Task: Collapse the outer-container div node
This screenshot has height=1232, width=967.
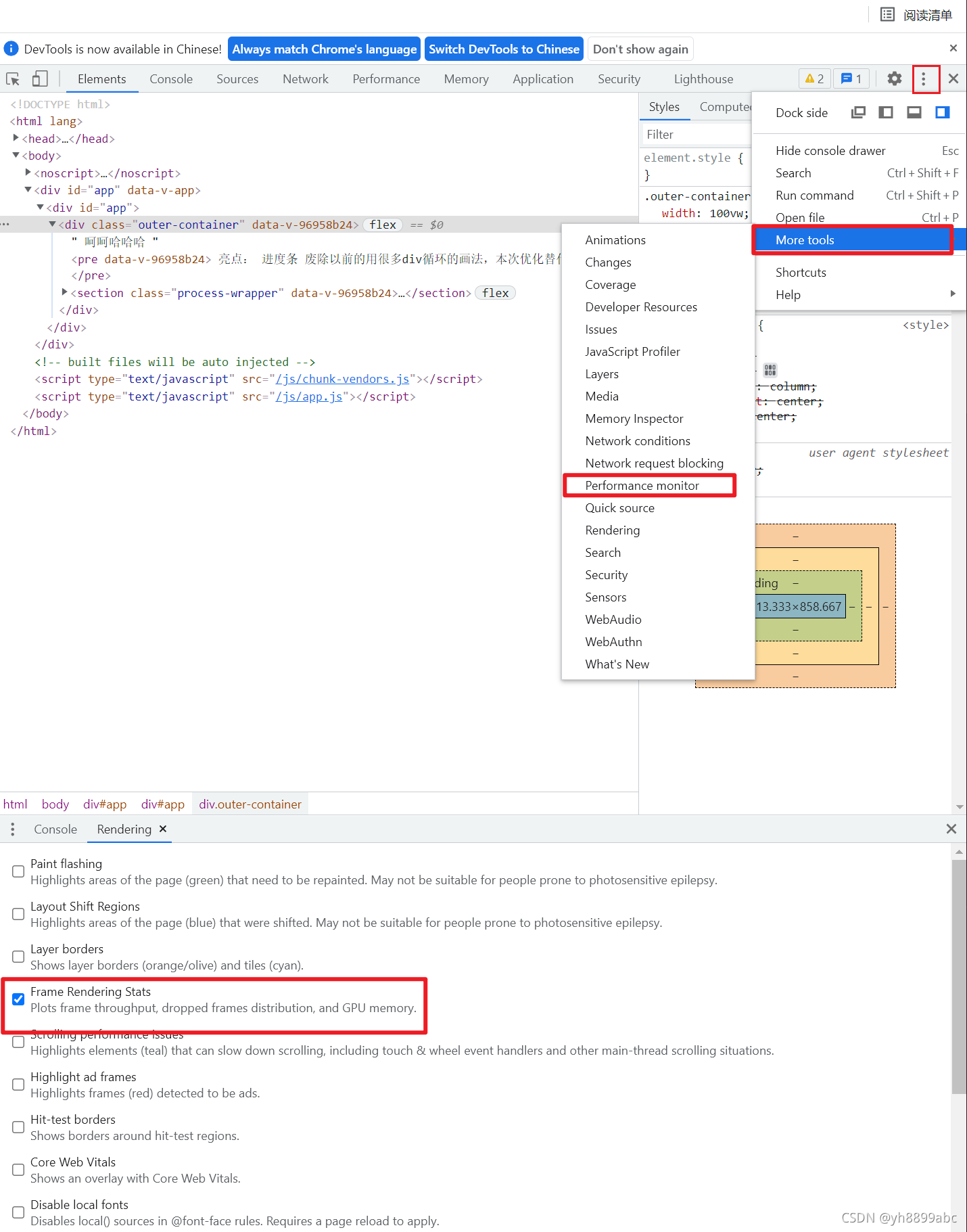Action: pyautogui.click(x=53, y=224)
